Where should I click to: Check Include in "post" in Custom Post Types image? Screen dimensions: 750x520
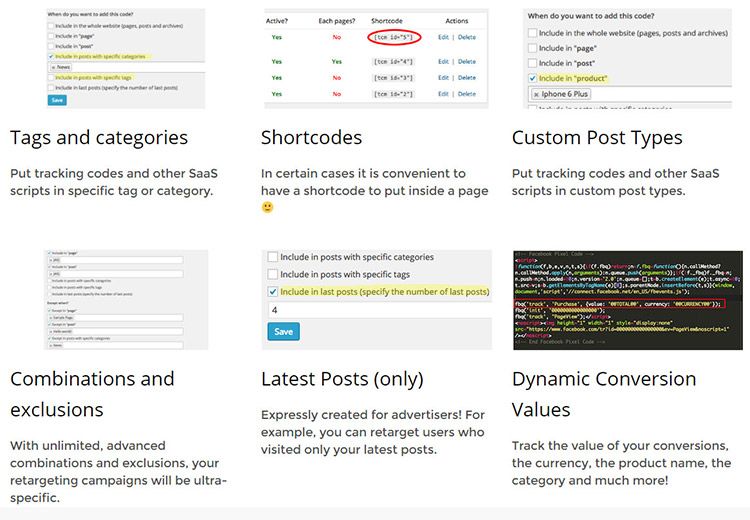tap(532, 63)
